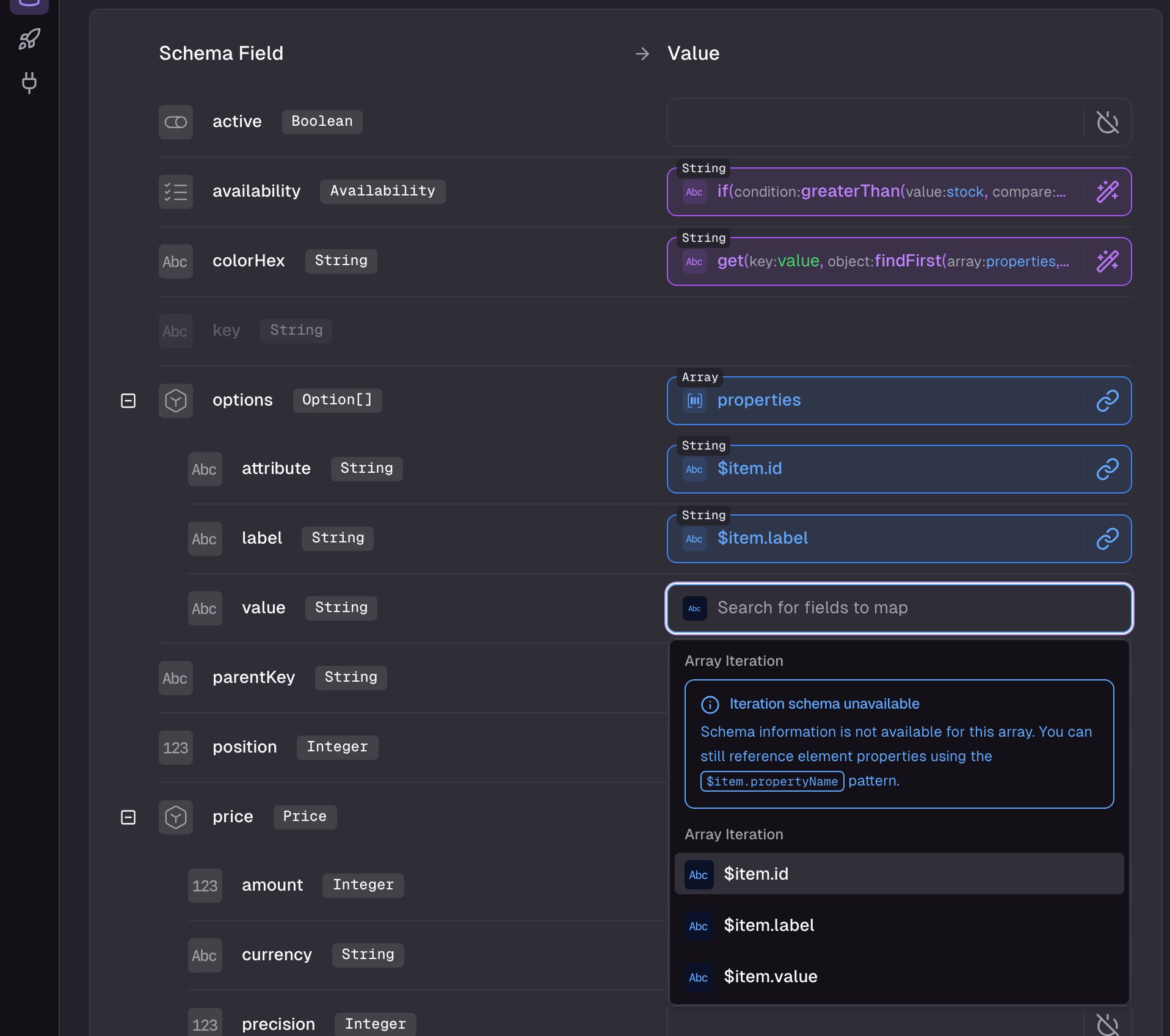Click the checklist icon beside availability
The image size is (1170, 1036).
click(176, 192)
